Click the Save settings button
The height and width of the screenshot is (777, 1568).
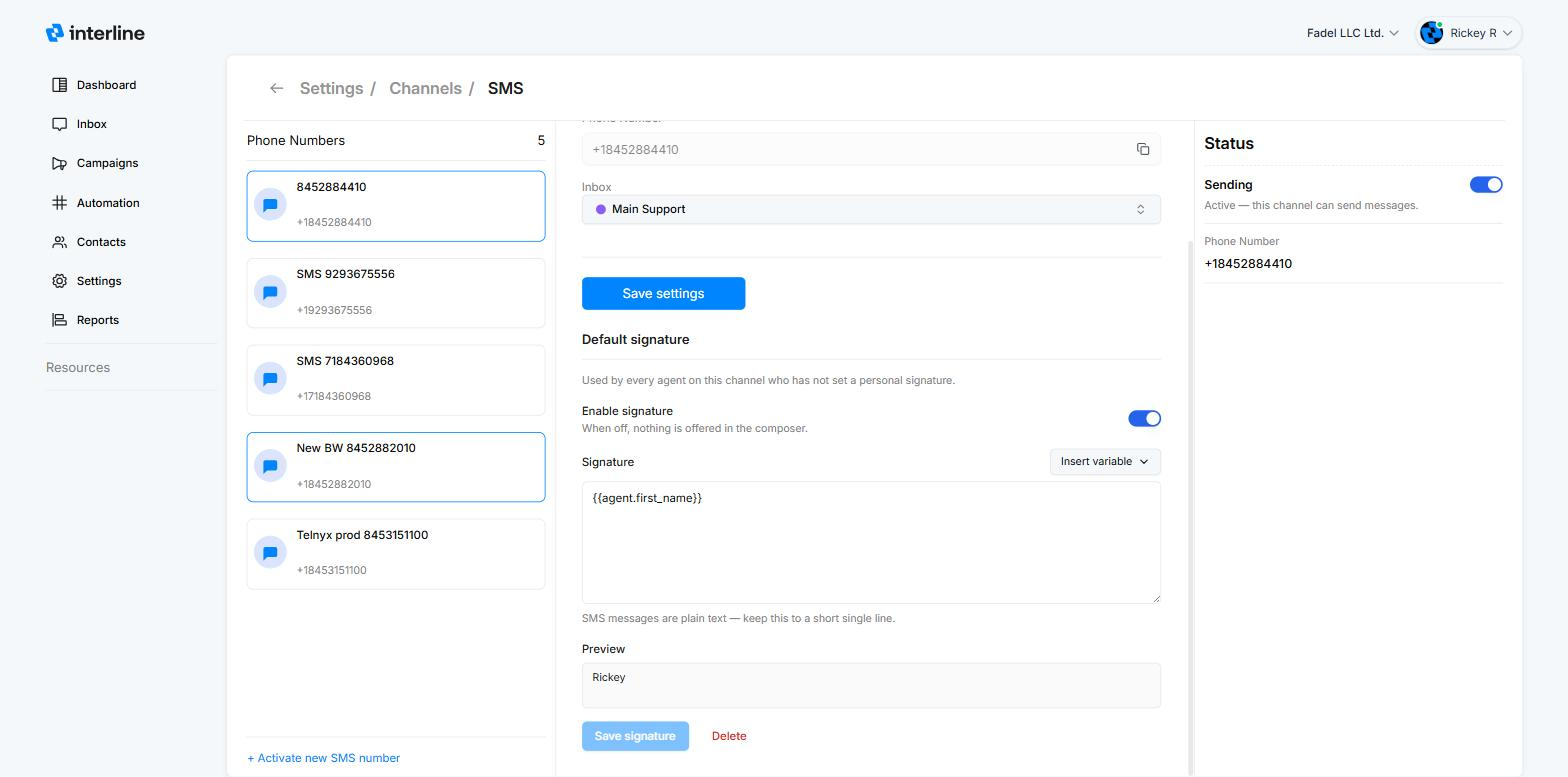(663, 293)
